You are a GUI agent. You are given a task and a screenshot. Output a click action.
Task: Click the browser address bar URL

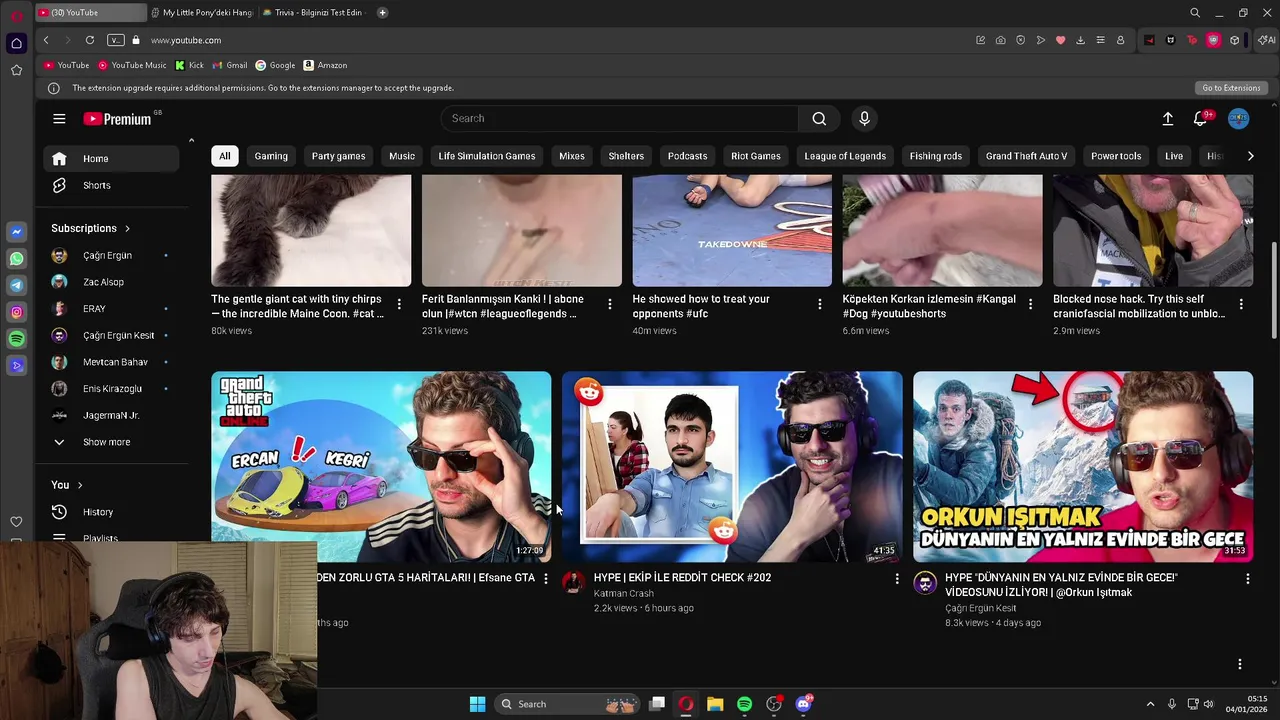pyautogui.click(x=186, y=40)
